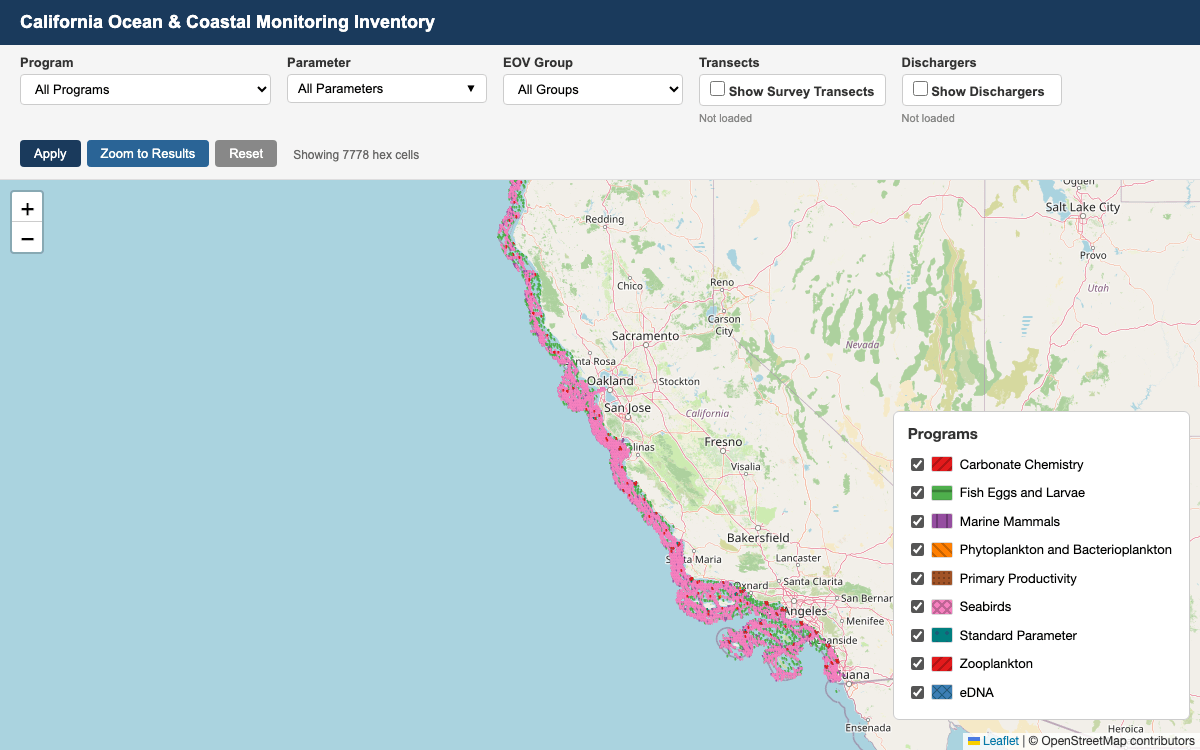The height and width of the screenshot is (750, 1200).
Task: Click the 'Not loaded' text under Dischargers
Action: point(928,118)
